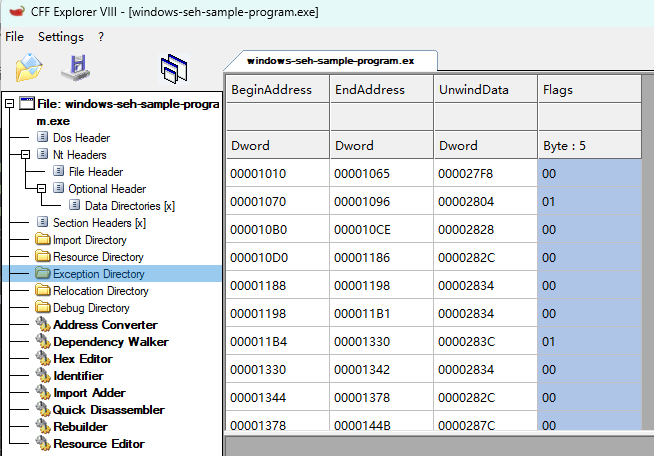Click the Import Adder tool icon
654x456 pixels.
[x=43, y=393]
